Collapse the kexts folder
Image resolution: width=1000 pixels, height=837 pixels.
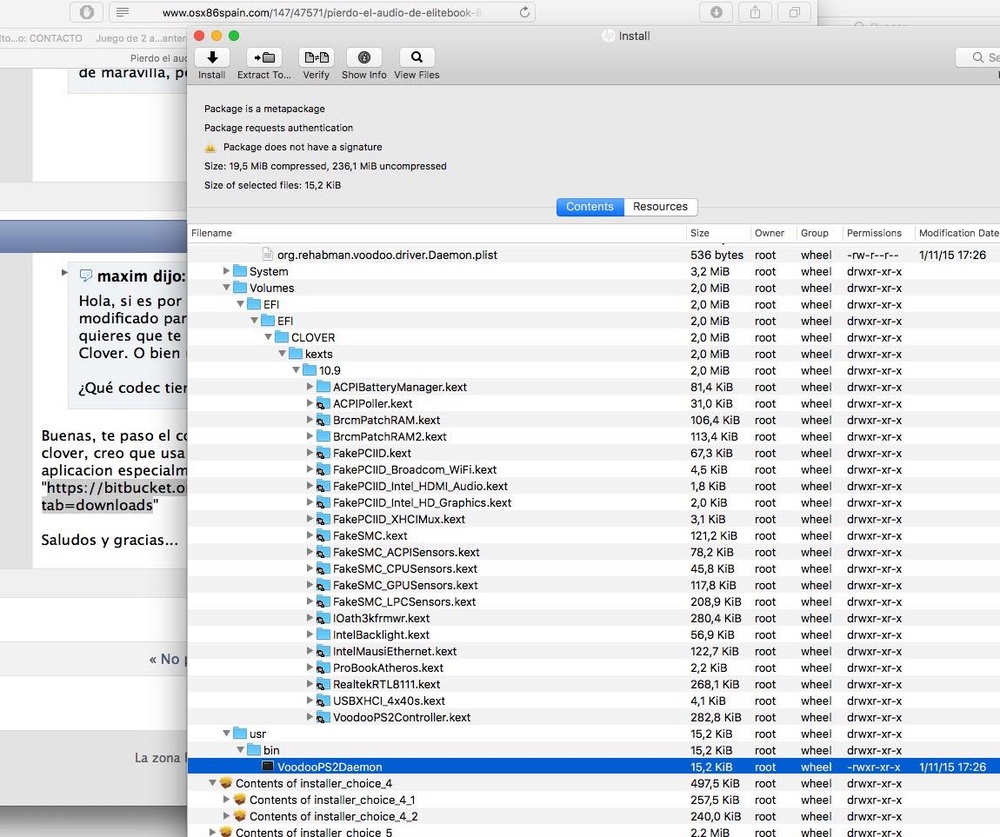click(x=282, y=353)
